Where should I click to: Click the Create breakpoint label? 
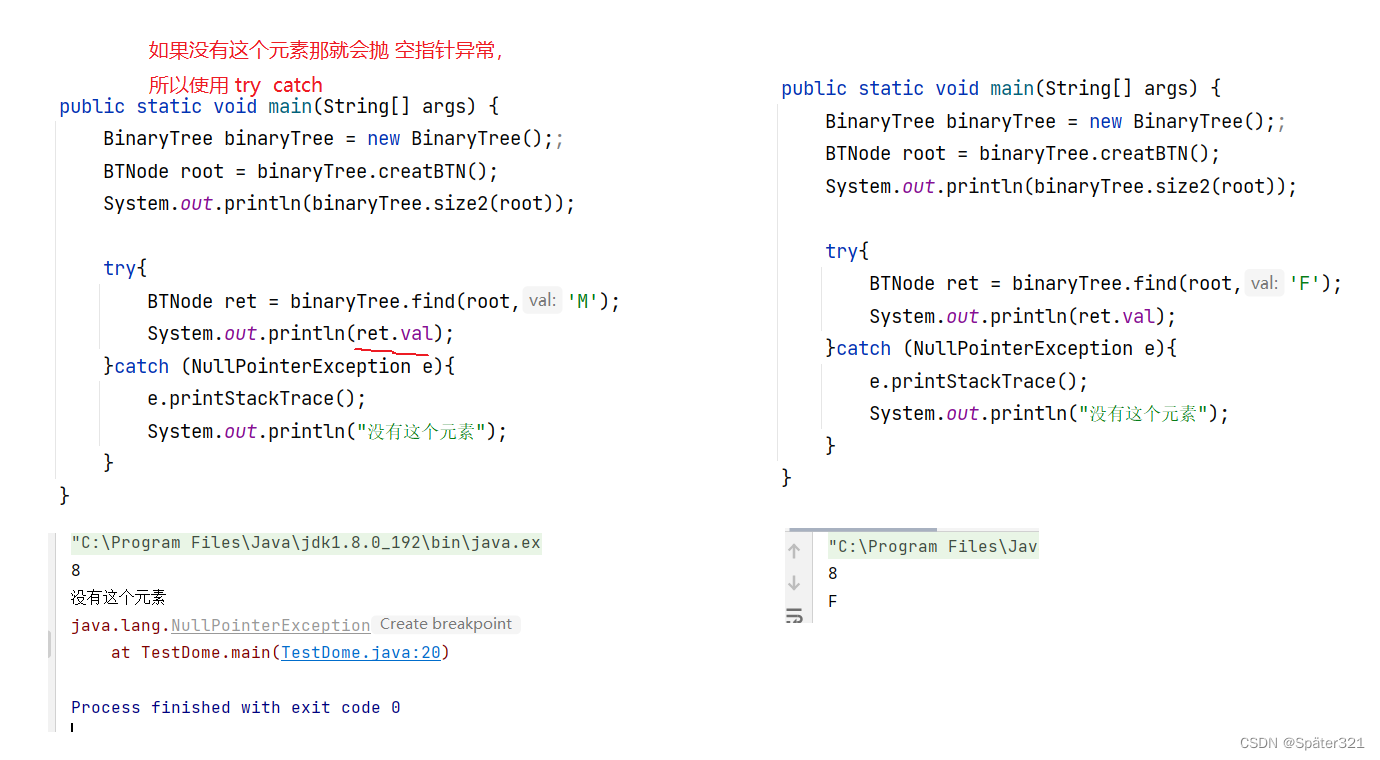[446, 624]
